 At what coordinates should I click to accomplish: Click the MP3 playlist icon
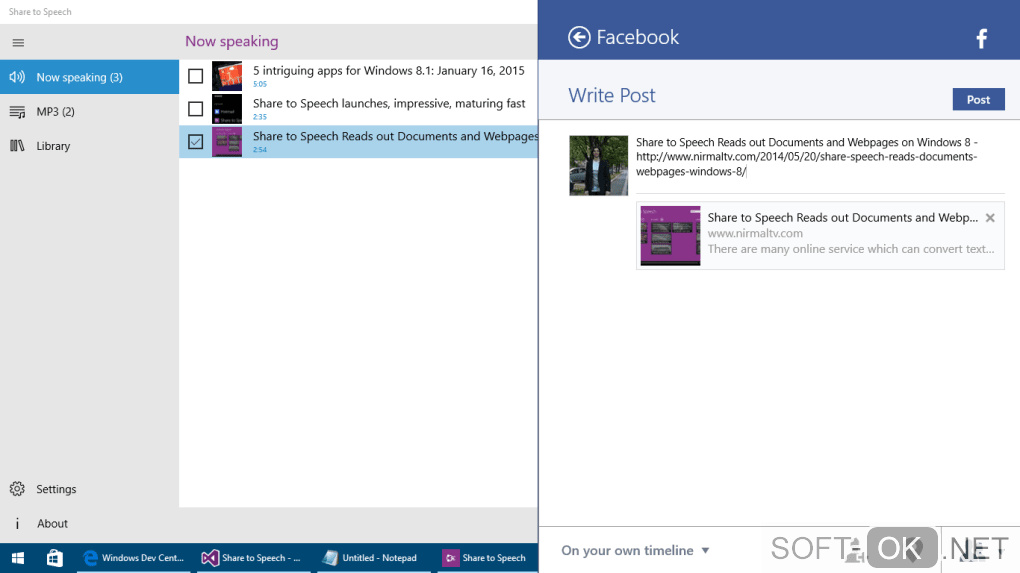pyautogui.click(x=17, y=112)
